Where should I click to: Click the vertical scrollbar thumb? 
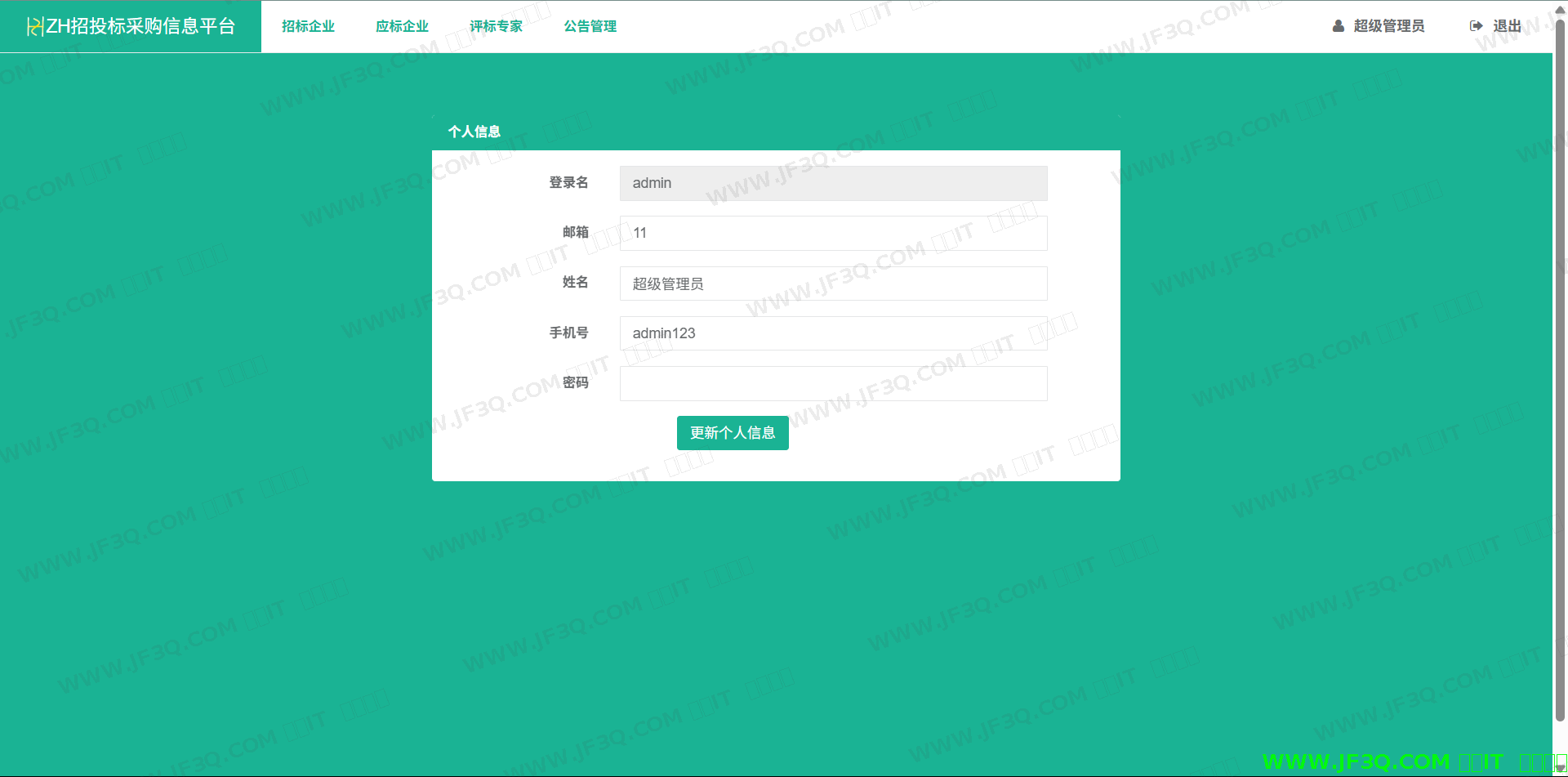[x=1560, y=368]
